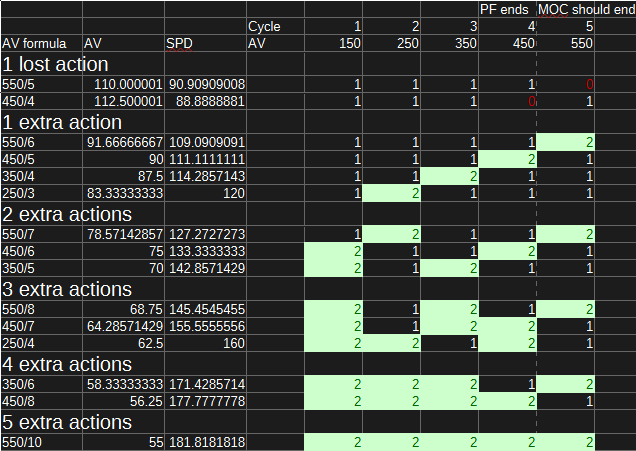Select the cycle AV header '350'
Viewport: 636px width, 451px height.
point(449,43)
